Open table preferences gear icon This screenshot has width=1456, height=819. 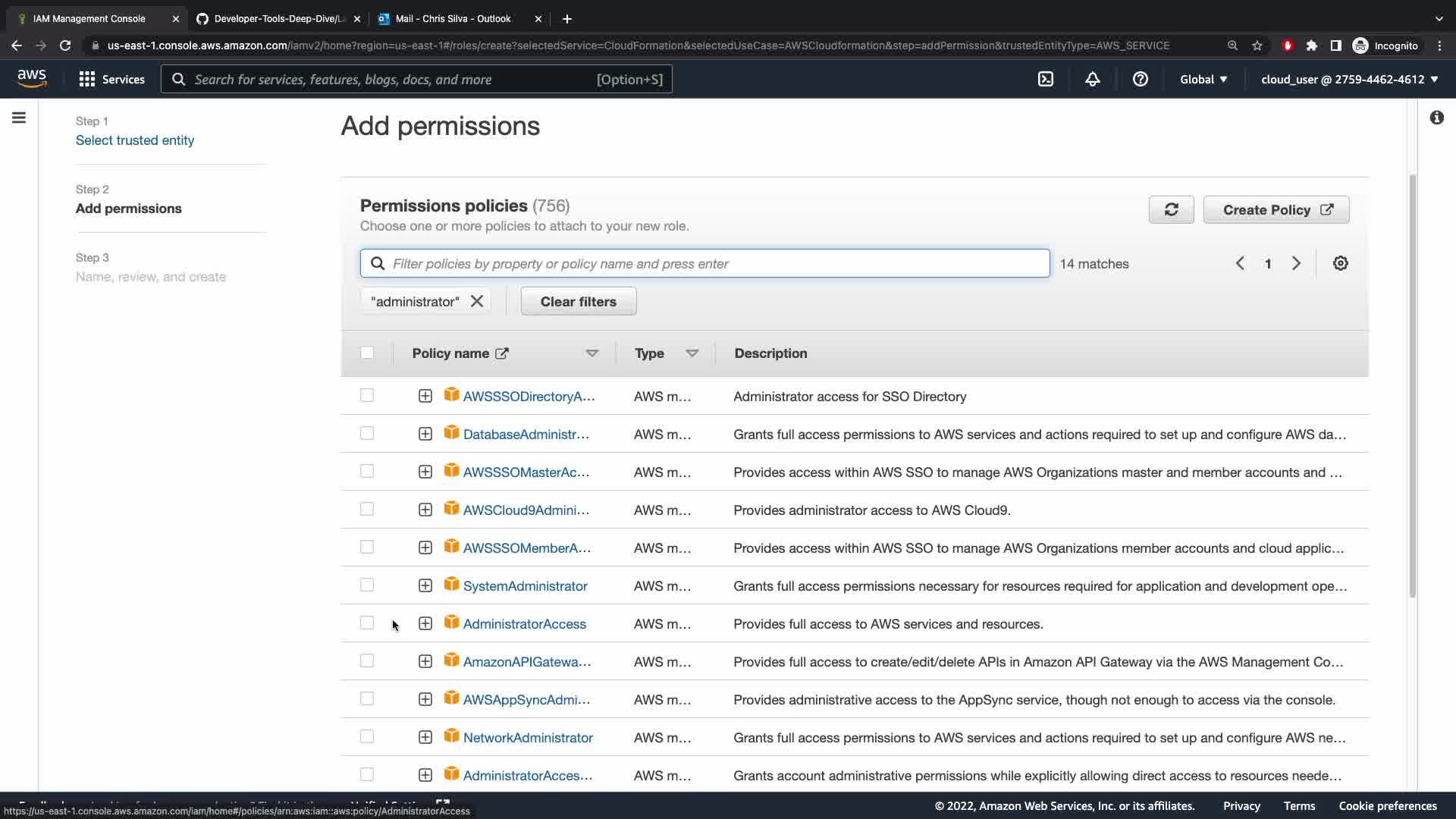[x=1340, y=263]
